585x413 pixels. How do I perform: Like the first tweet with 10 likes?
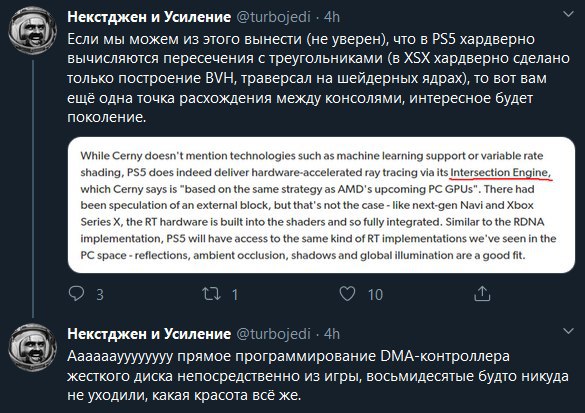[347, 293]
